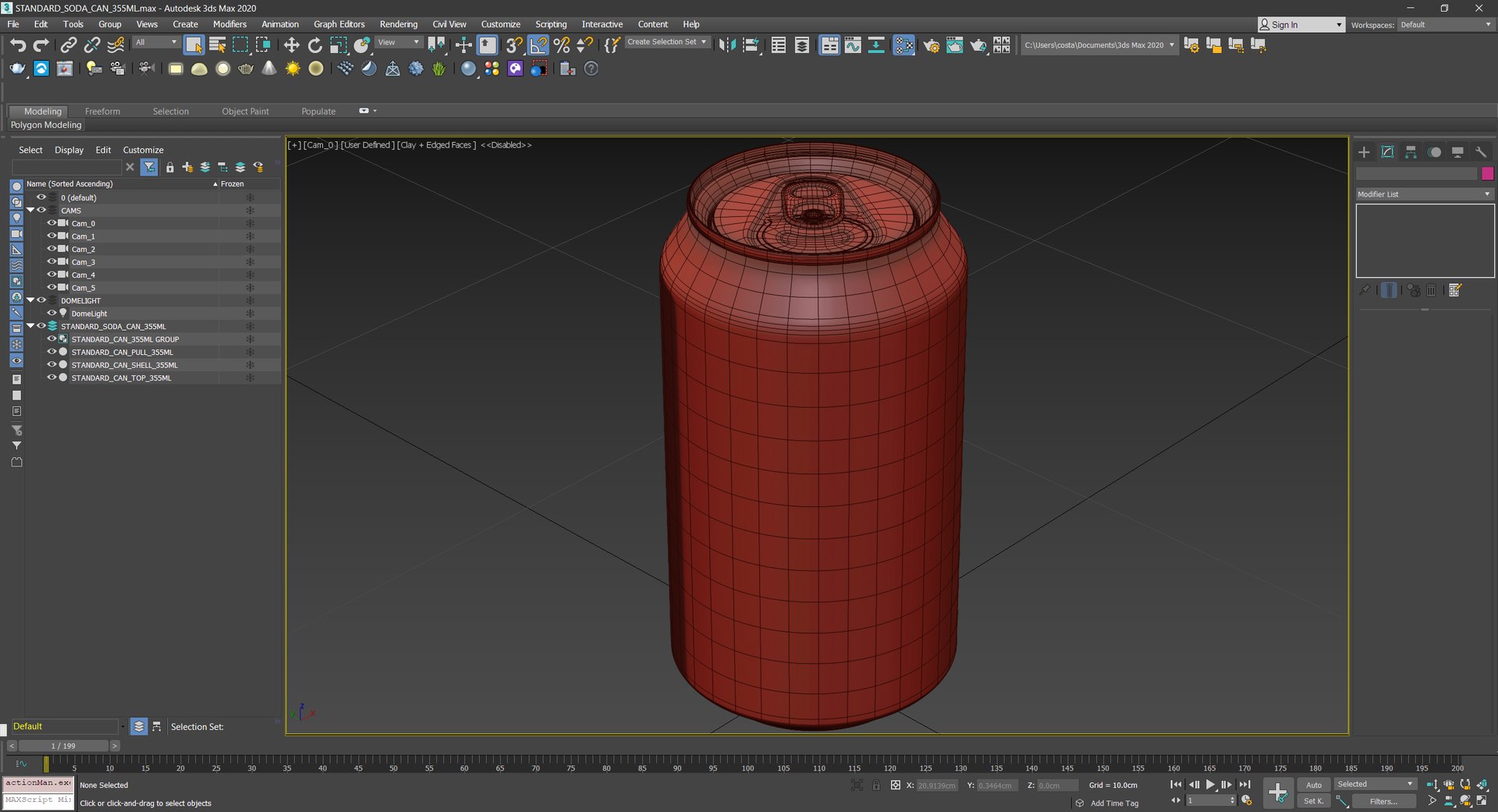Image resolution: width=1498 pixels, height=812 pixels.
Task: Click the X coordinate input field
Action: pyautogui.click(x=937, y=785)
